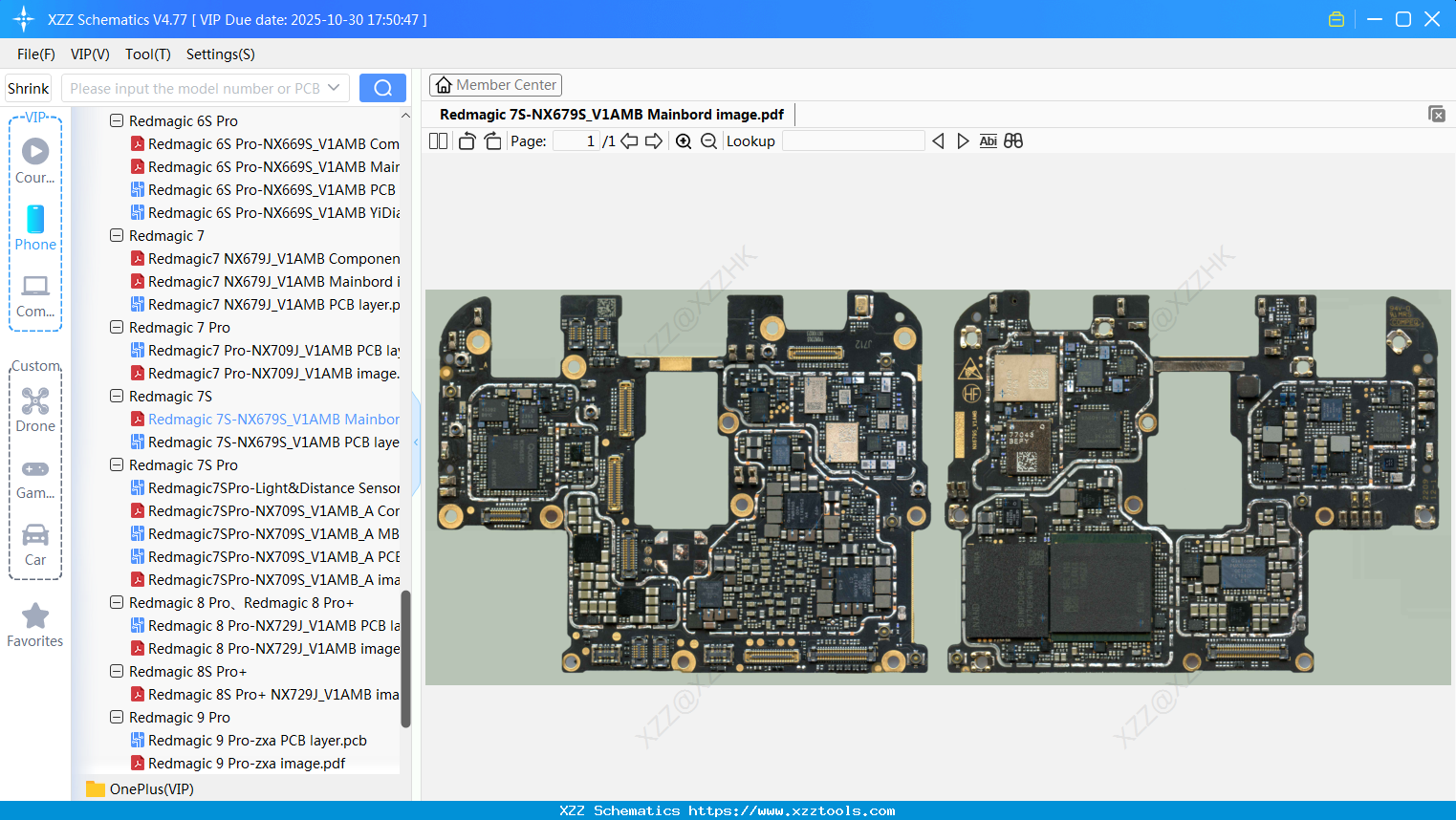The image size is (1456, 820).
Task: Rotate the PDF clockwise
Action: pyautogui.click(x=491, y=140)
